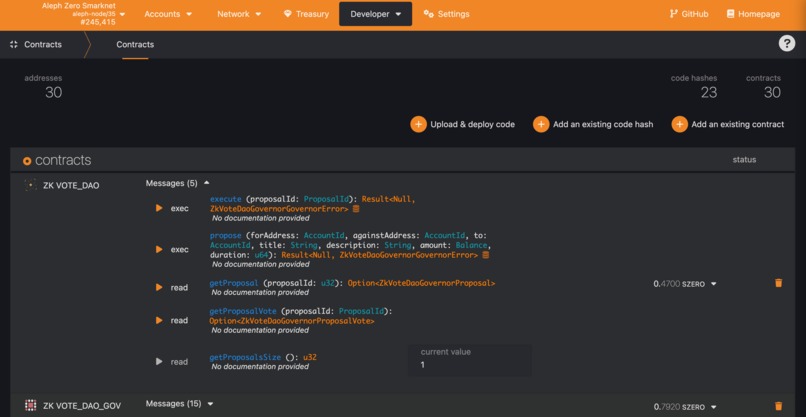The height and width of the screenshot is (417, 806).
Task: Click the play icon for propose message
Action: point(159,249)
